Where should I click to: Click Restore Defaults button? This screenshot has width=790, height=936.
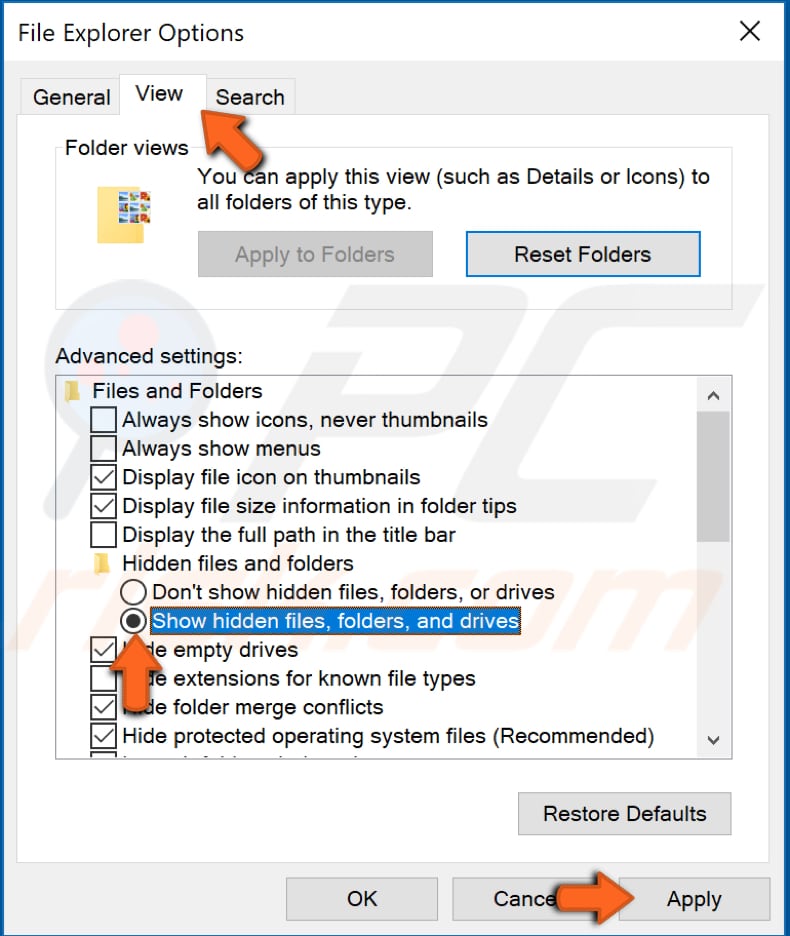[624, 813]
